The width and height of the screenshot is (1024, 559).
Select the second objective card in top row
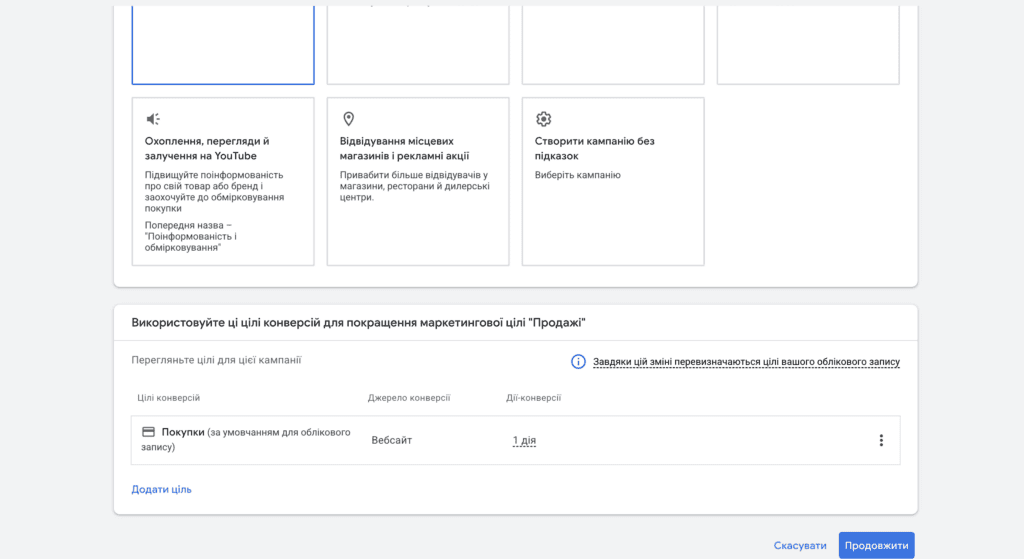[418, 44]
